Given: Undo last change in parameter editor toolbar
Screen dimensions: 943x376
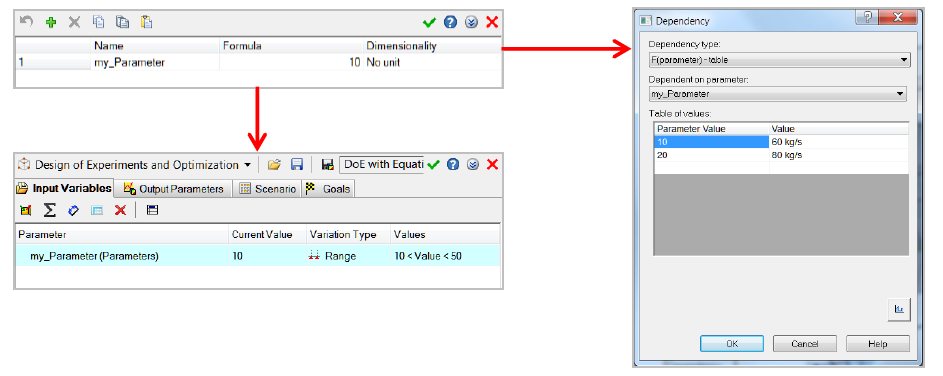Looking at the screenshot, I should 26,22.
